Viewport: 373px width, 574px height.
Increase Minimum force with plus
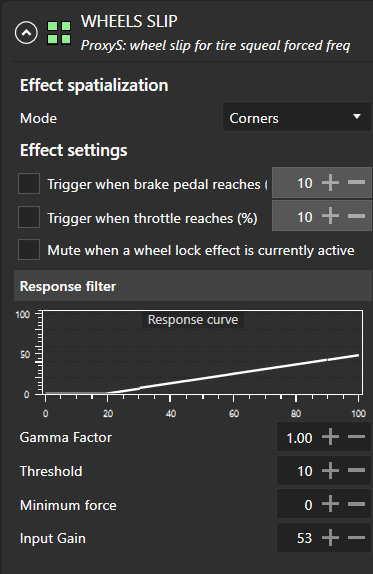tap(331, 504)
